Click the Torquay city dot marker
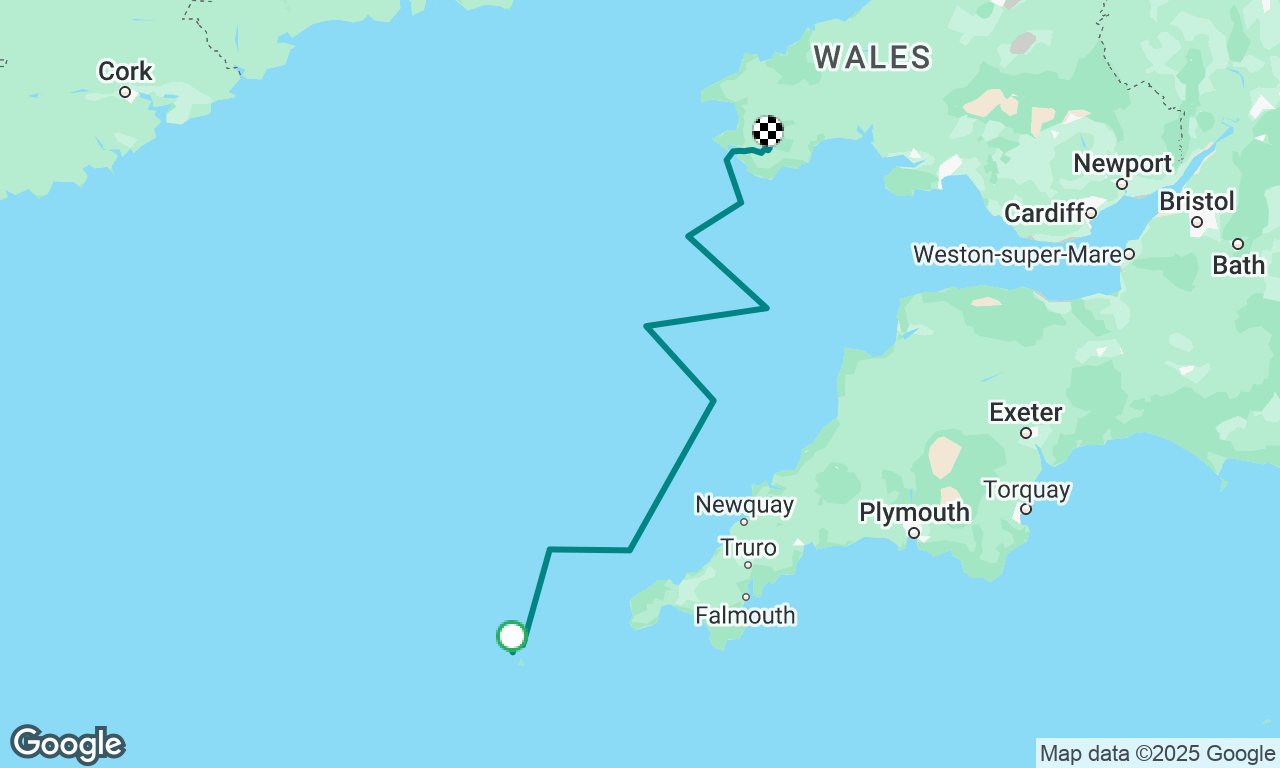 click(1026, 510)
